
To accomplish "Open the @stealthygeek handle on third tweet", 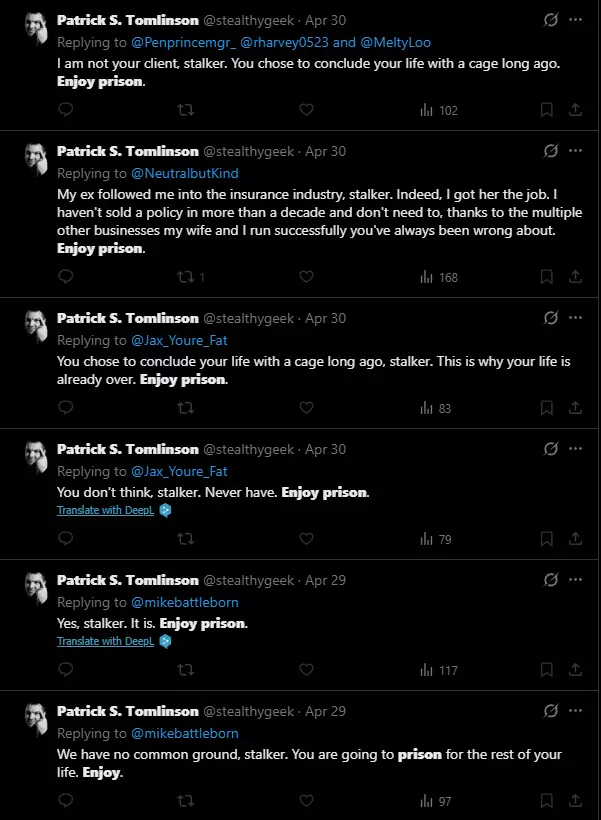I will click(x=248, y=318).
